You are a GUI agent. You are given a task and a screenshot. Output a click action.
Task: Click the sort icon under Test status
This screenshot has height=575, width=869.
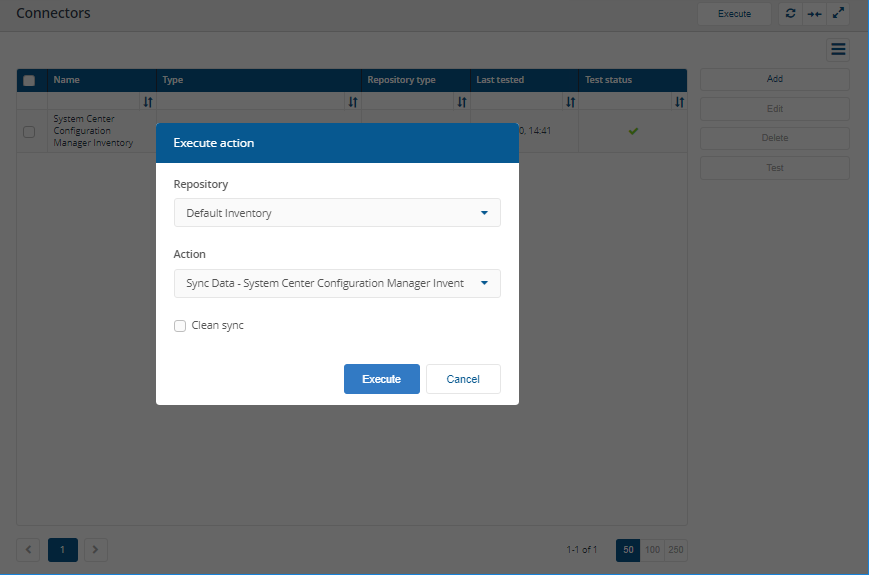coord(679,102)
